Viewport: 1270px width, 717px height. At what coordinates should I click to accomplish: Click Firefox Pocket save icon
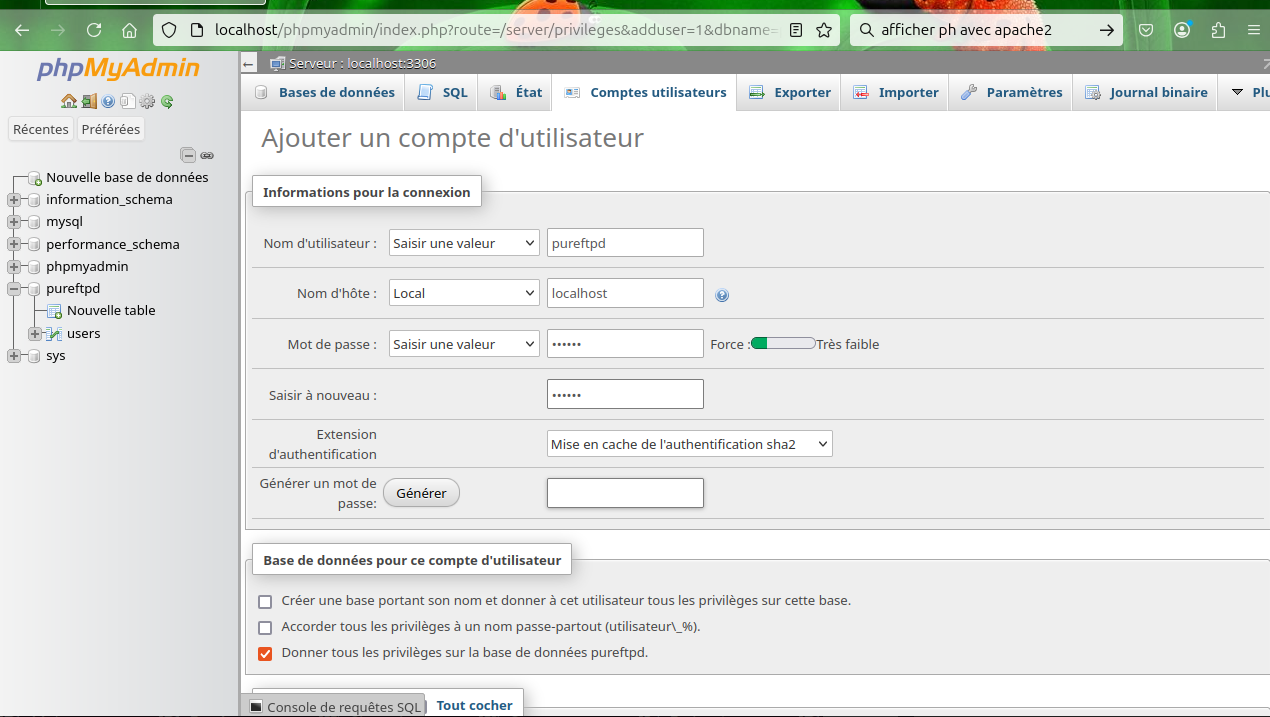[x=1147, y=30]
